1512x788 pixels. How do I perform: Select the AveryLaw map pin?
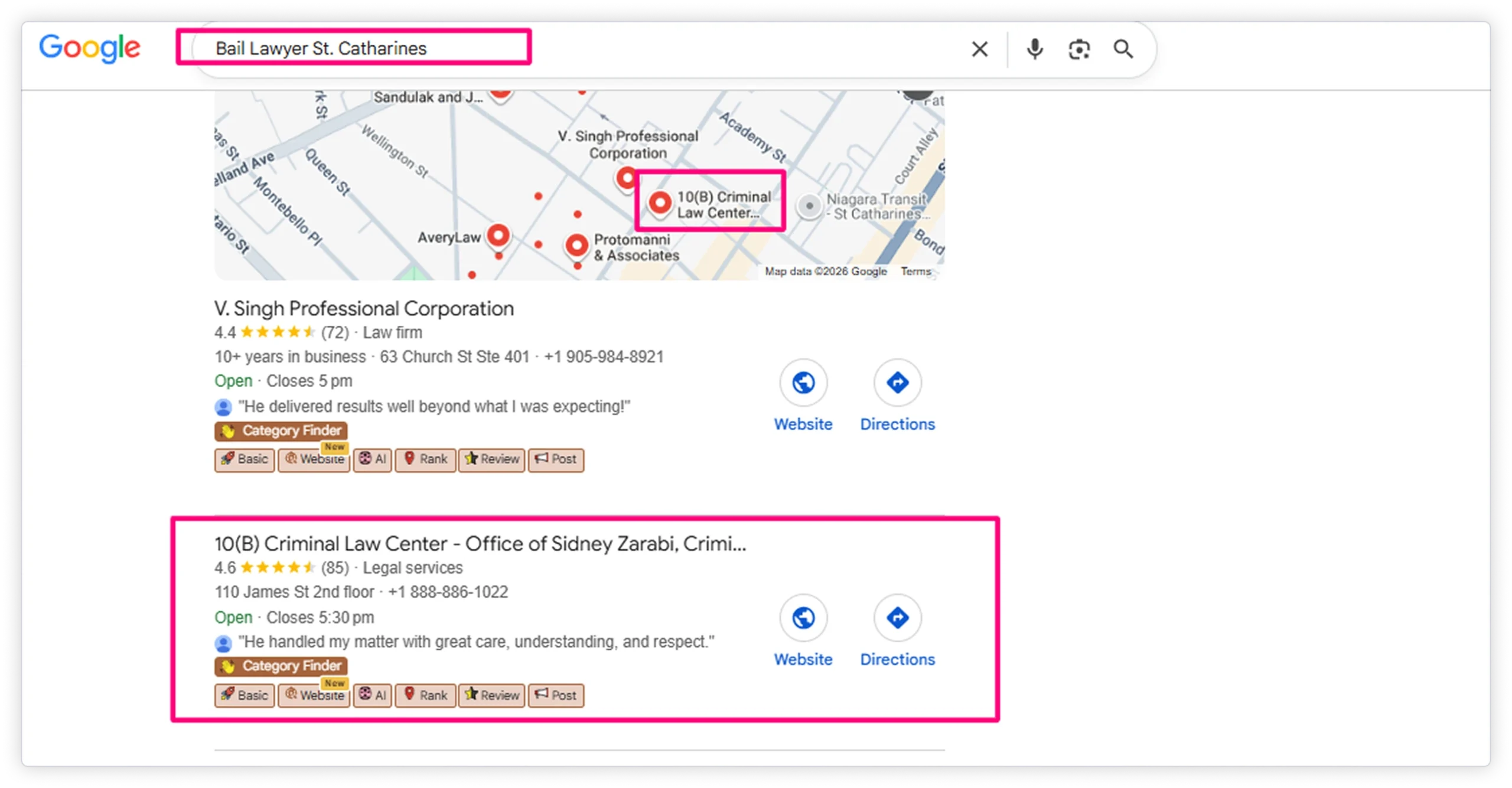(498, 236)
